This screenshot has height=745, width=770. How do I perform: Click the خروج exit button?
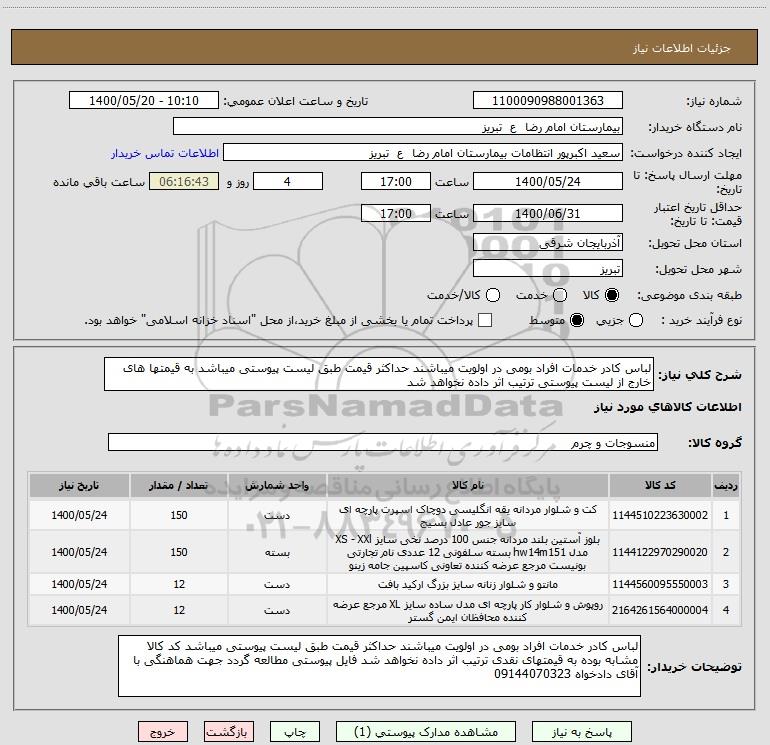(x=163, y=732)
